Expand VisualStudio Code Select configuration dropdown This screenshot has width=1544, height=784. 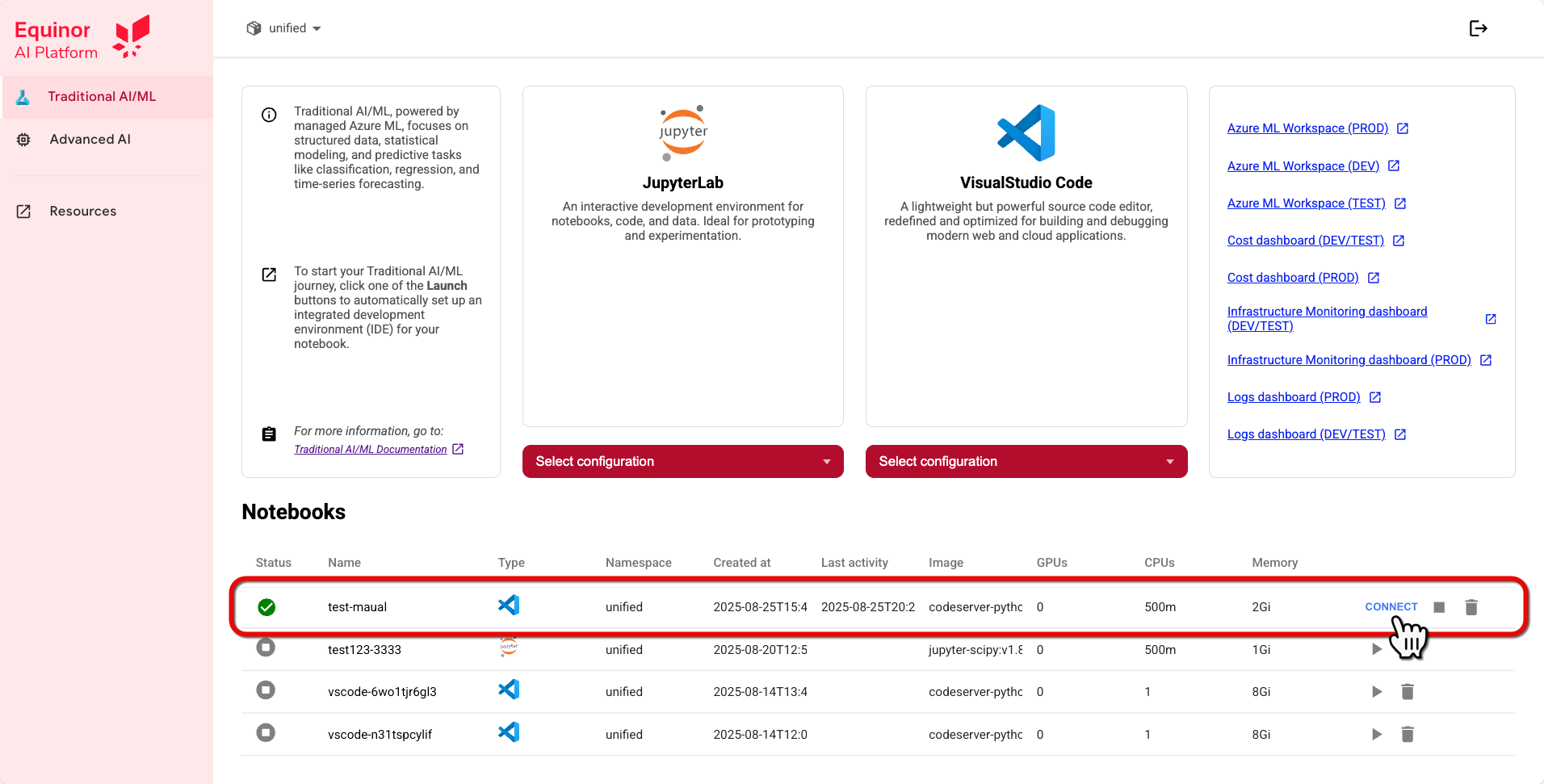pos(1026,462)
